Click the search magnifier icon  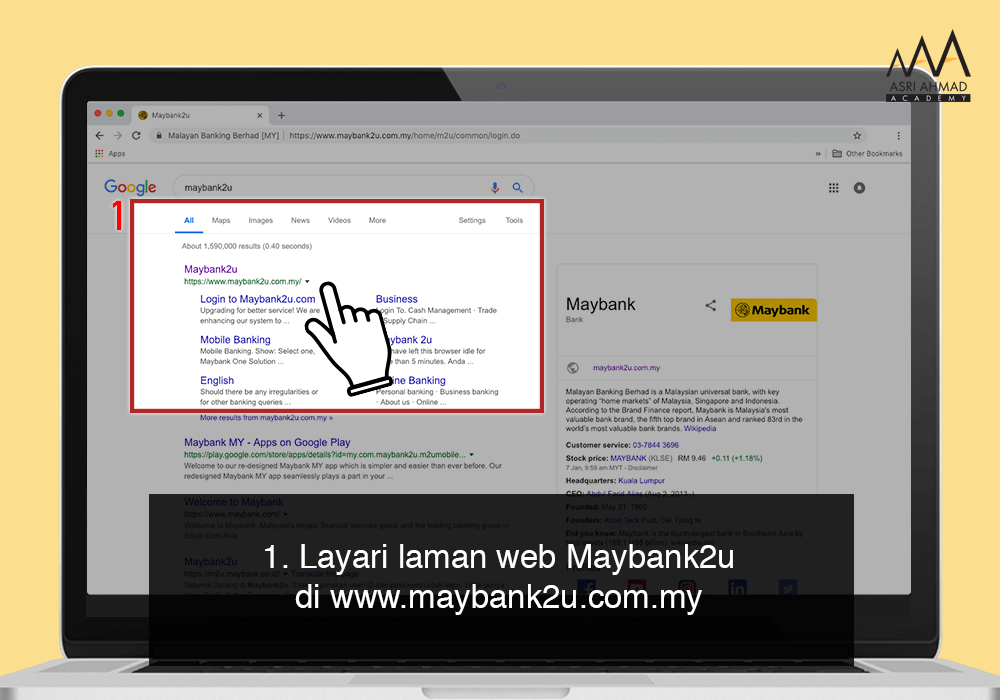(x=517, y=187)
